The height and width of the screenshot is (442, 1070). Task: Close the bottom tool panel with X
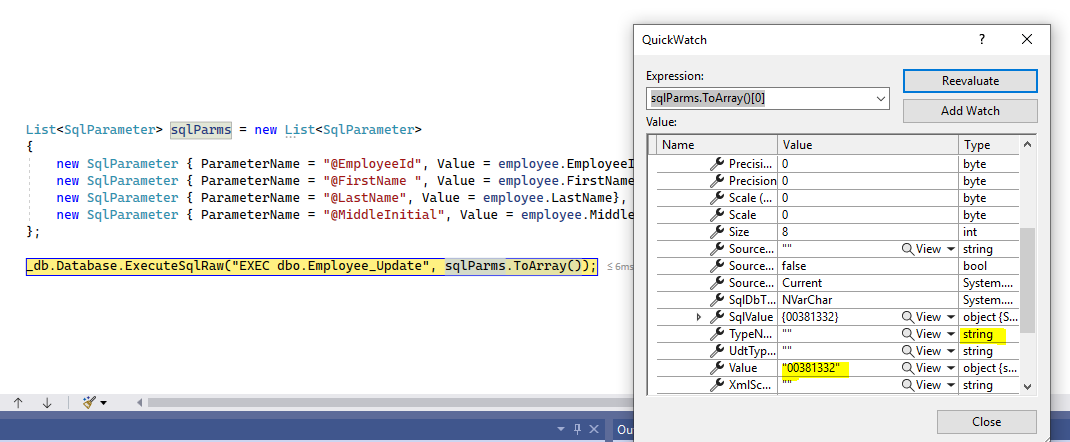coord(594,429)
